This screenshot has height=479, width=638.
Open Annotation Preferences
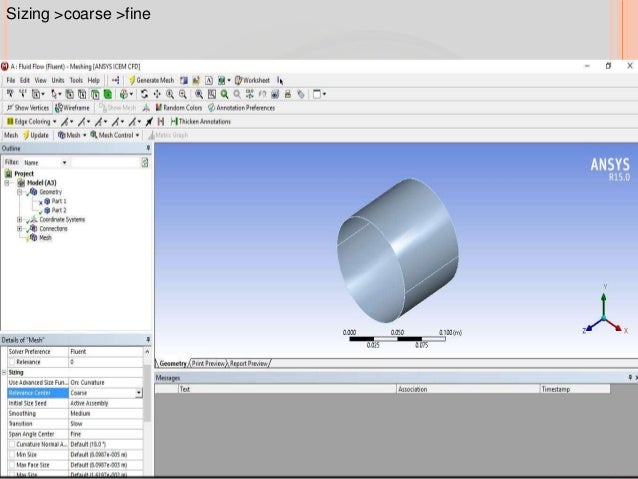241,108
